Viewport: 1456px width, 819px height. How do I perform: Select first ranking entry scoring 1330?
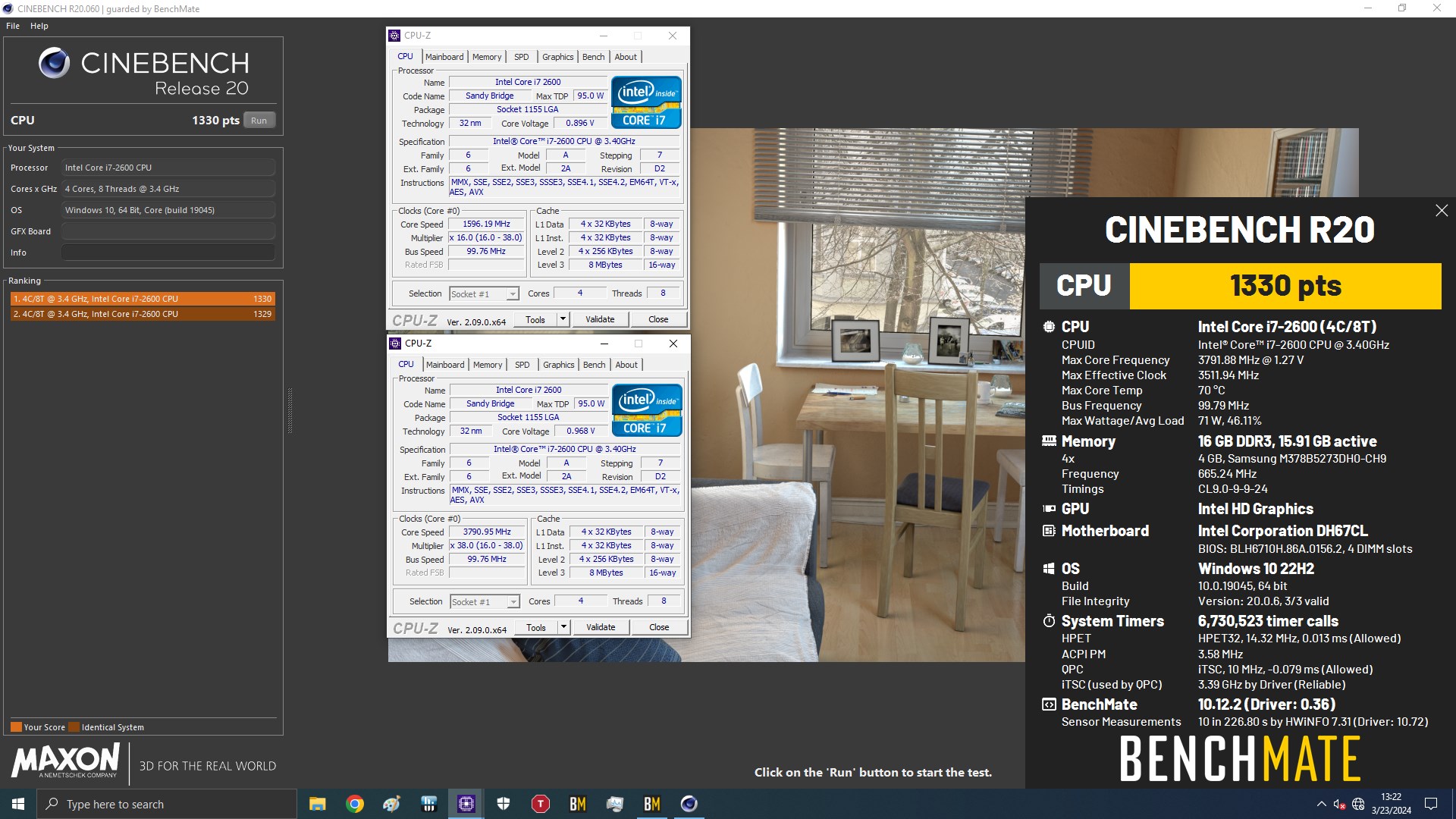pyautogui.click(x=143, y=299)
